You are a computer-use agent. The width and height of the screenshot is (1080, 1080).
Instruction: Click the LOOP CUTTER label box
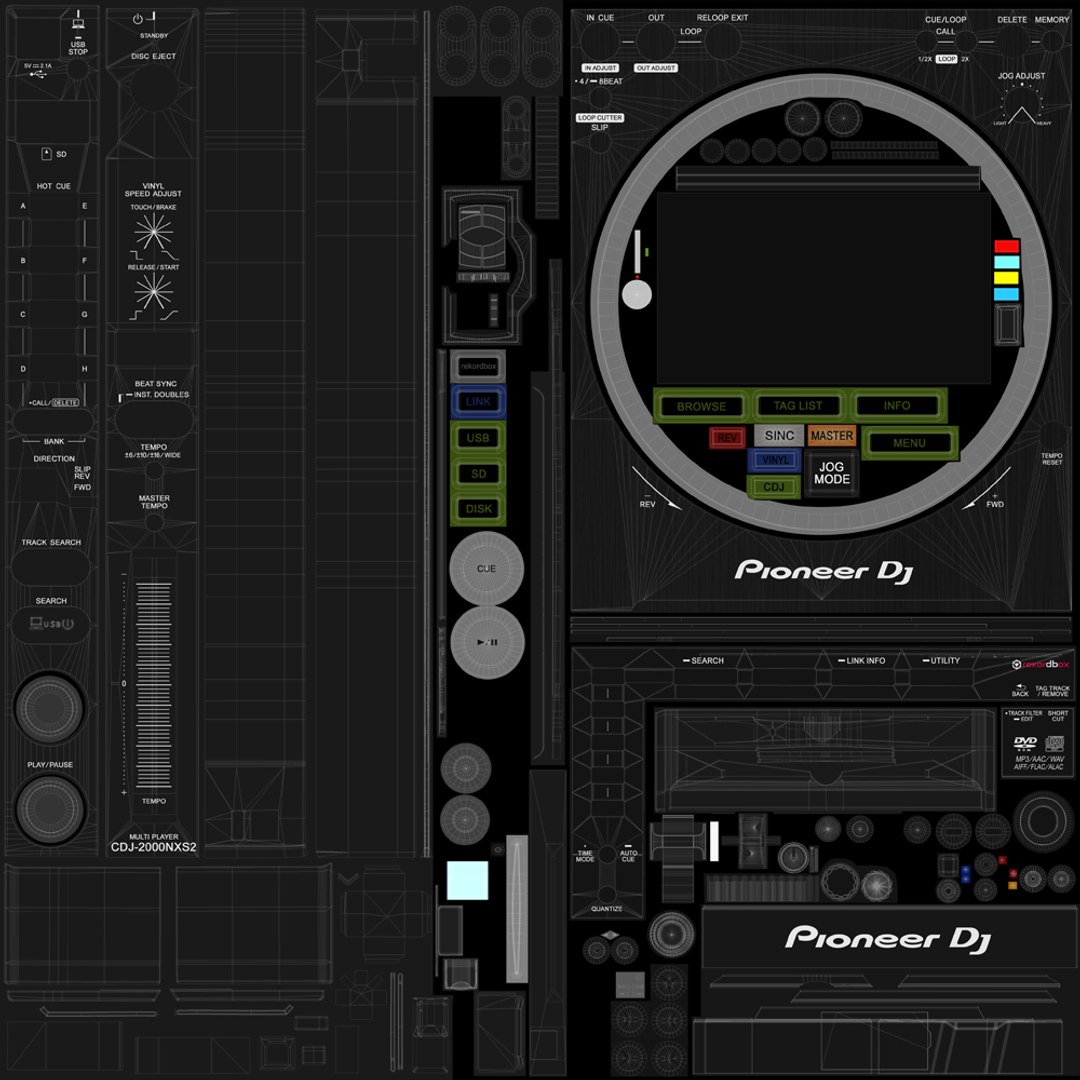[x=600, y=118]
